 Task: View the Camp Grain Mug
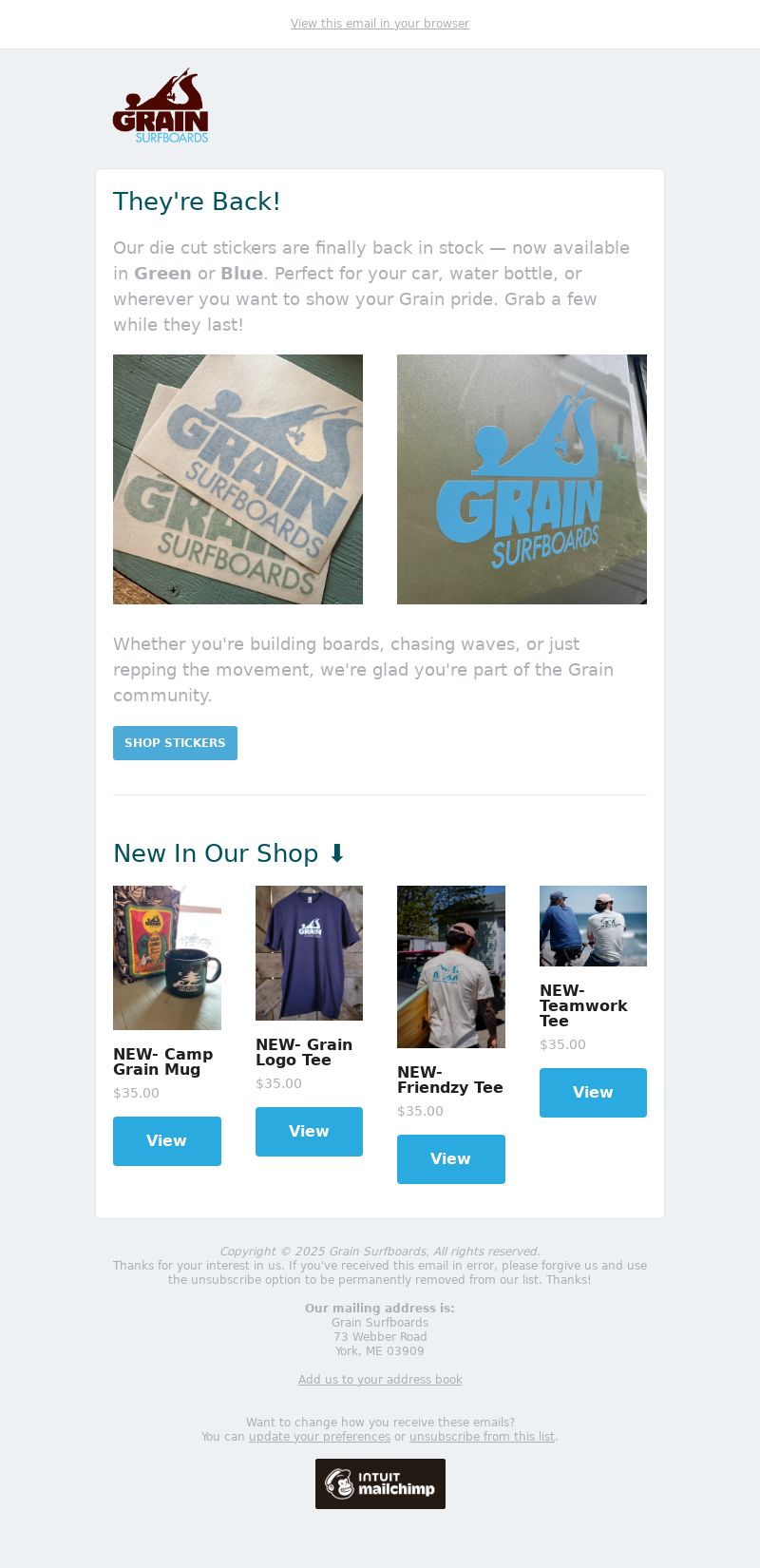(167, 1141)
